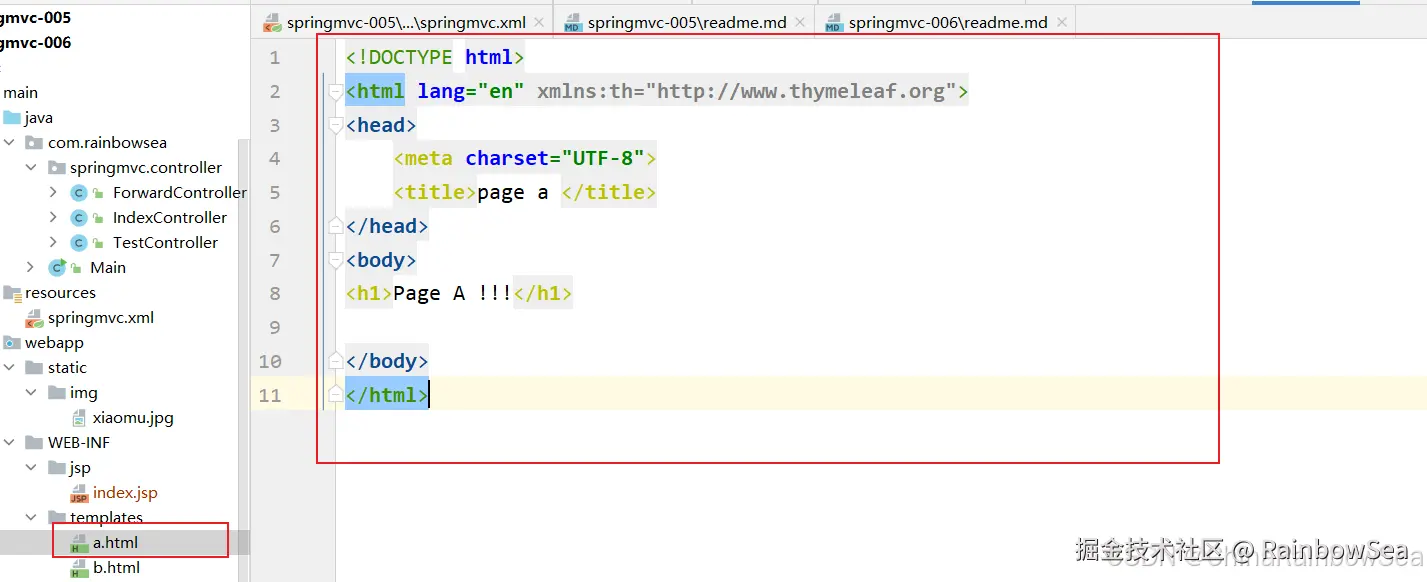Click the img folder icon
Image resolution: width=1427 pixels, height=582 pixels.
click(56, 392)
